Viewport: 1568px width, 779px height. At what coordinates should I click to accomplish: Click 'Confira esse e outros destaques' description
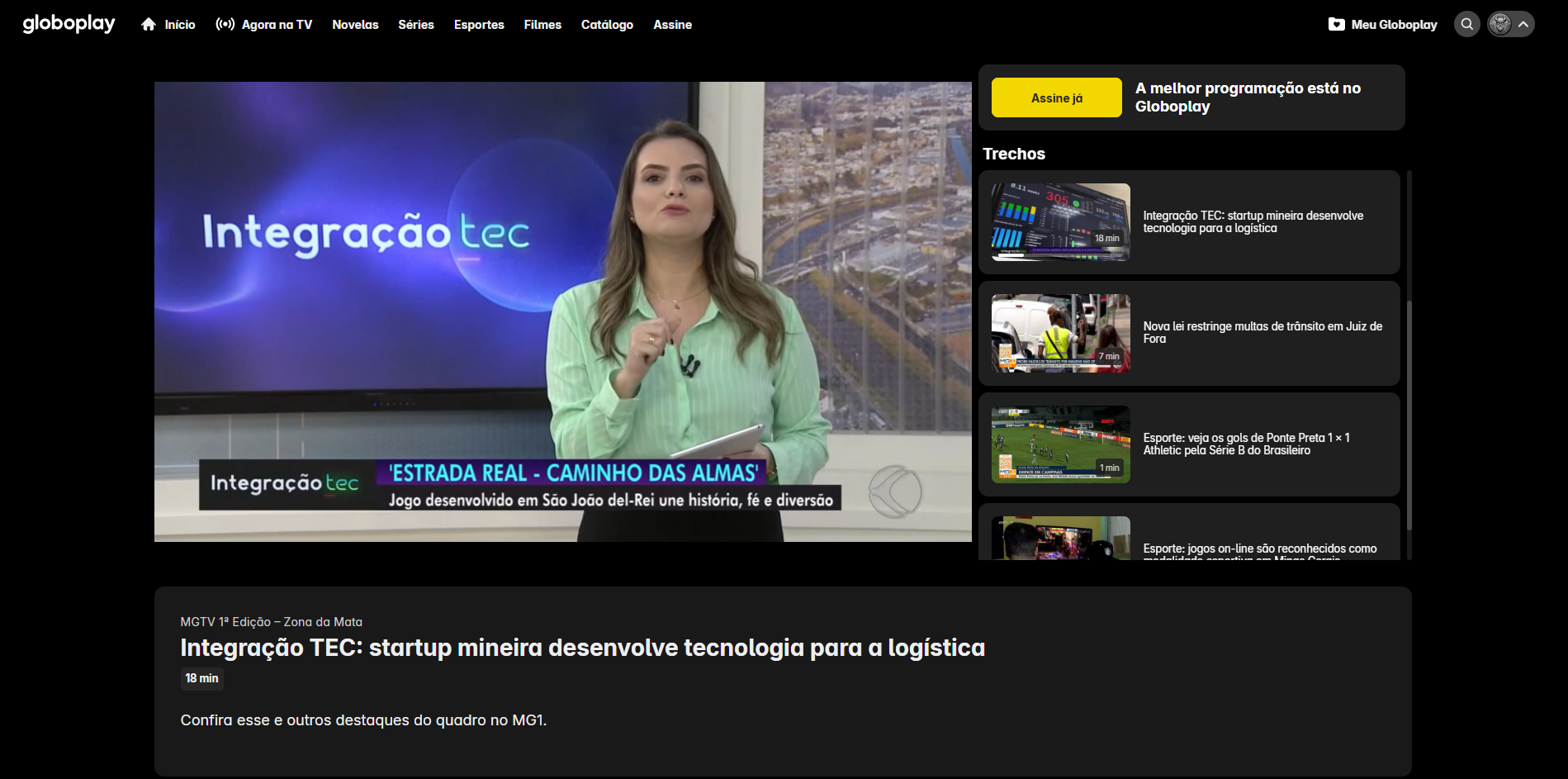coord(363,720)
